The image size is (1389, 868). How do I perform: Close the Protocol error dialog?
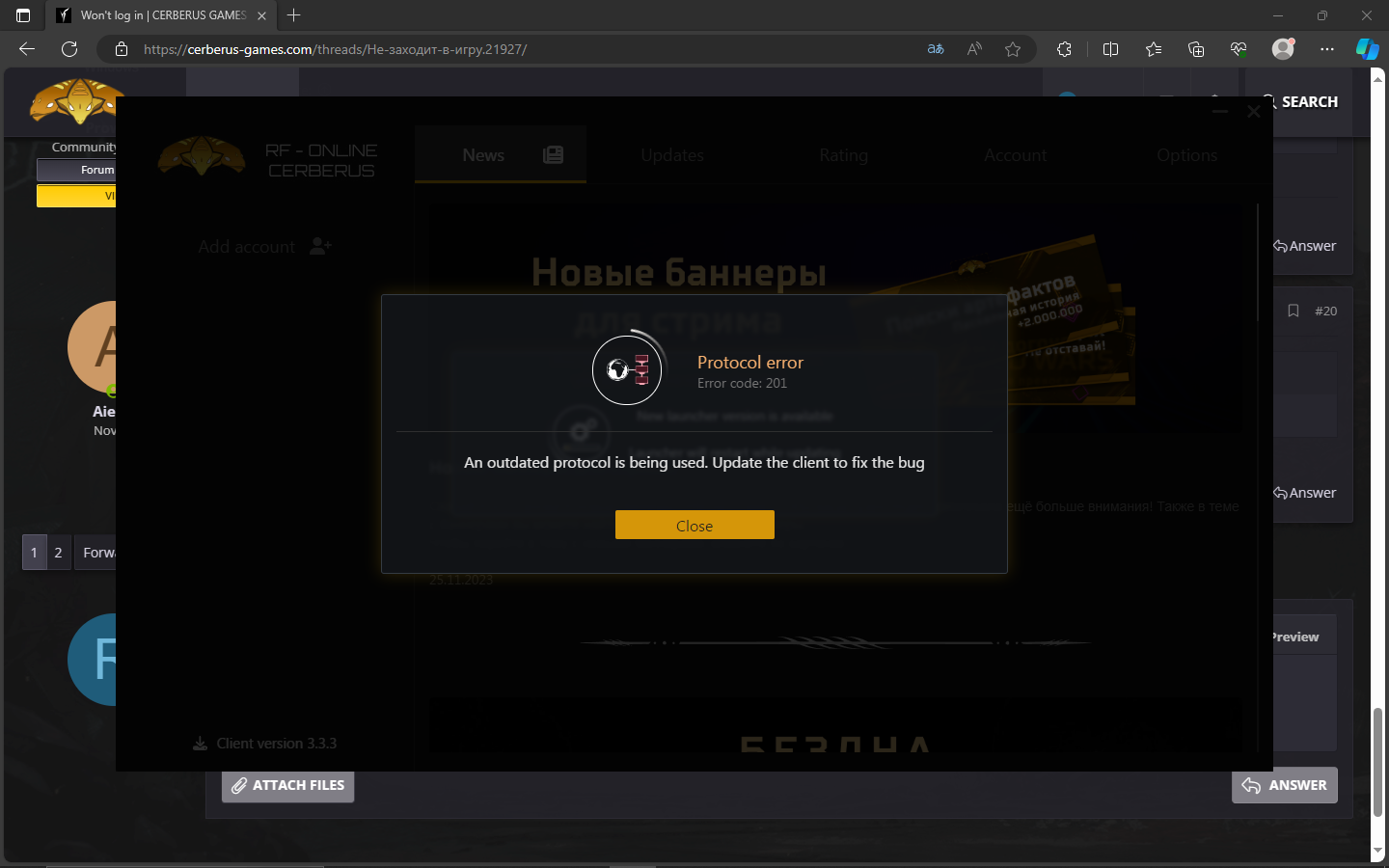point(694,525)
